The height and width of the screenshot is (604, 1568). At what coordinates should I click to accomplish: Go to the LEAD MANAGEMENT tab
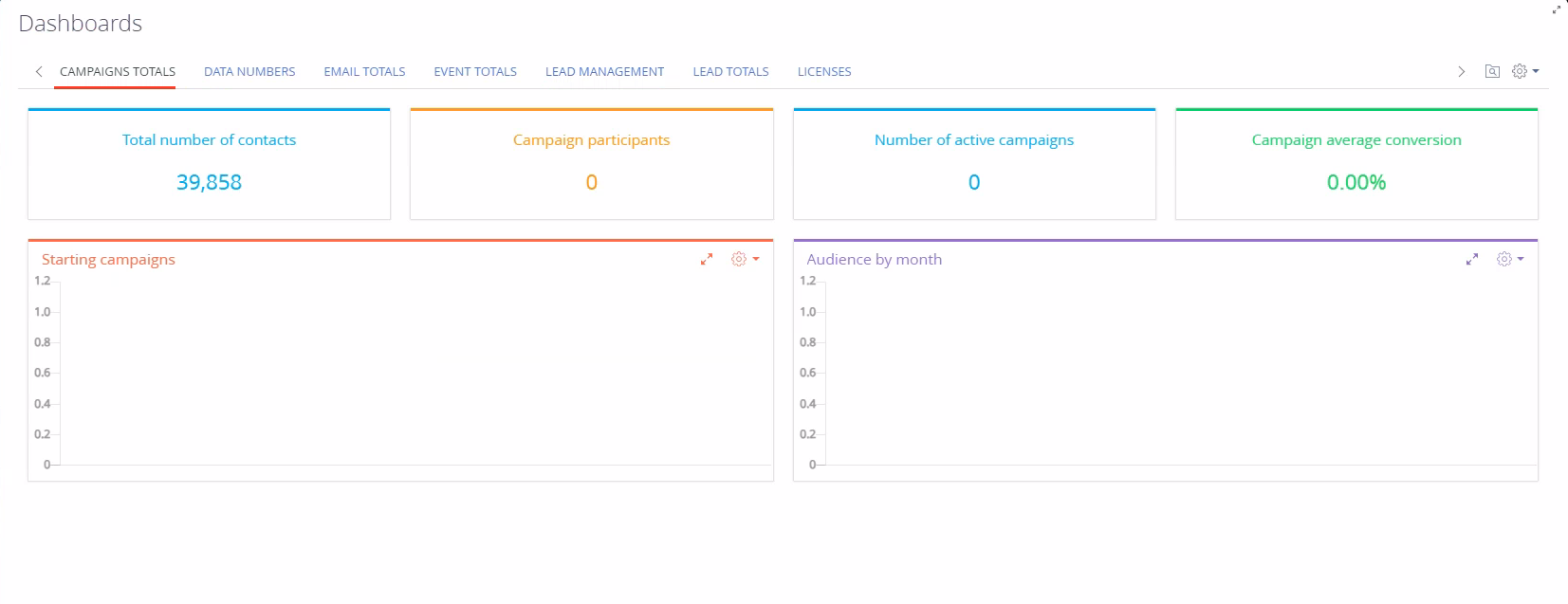click(604, 71)
